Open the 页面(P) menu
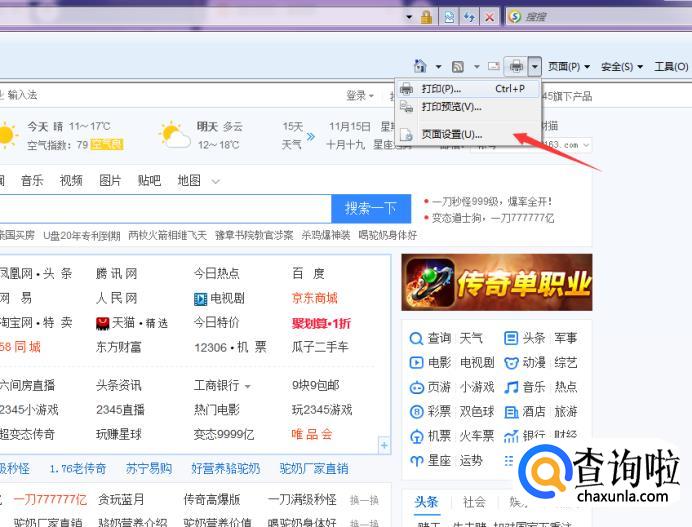Image resolution: width=692 pixels, height=527 pixels. (x=568, y=67)
